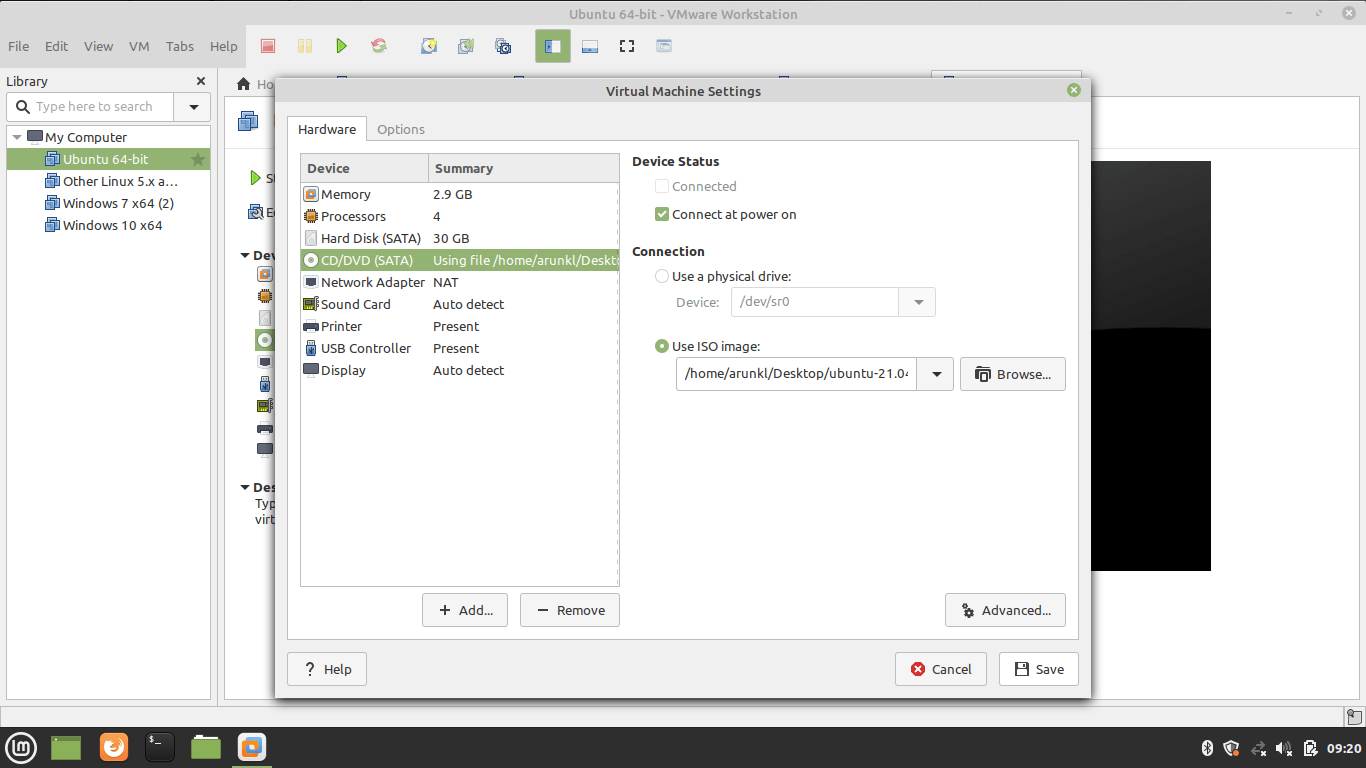Switch to the Hardware tab

point(327,129)
